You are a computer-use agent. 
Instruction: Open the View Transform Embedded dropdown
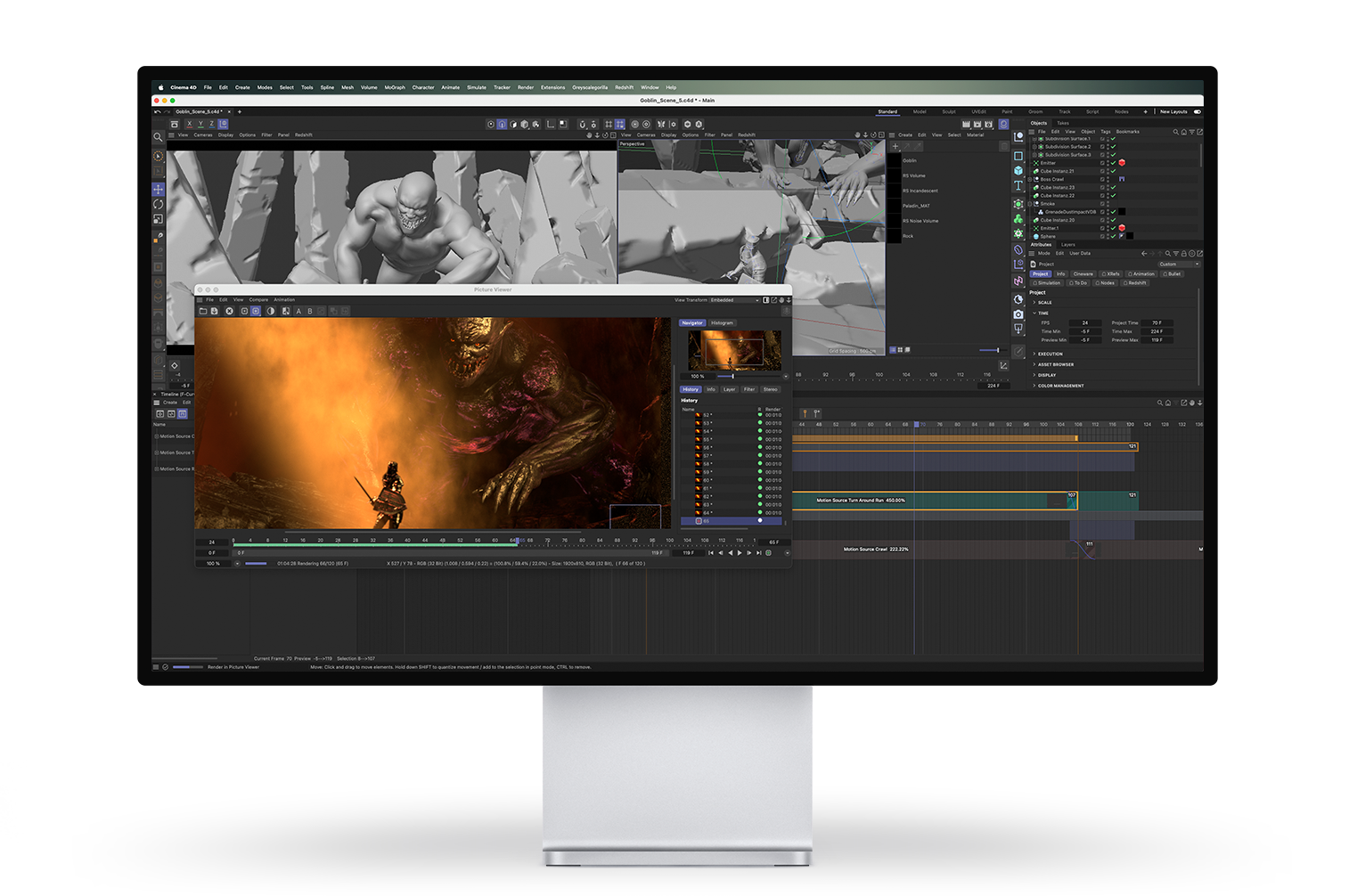point(735,300)
